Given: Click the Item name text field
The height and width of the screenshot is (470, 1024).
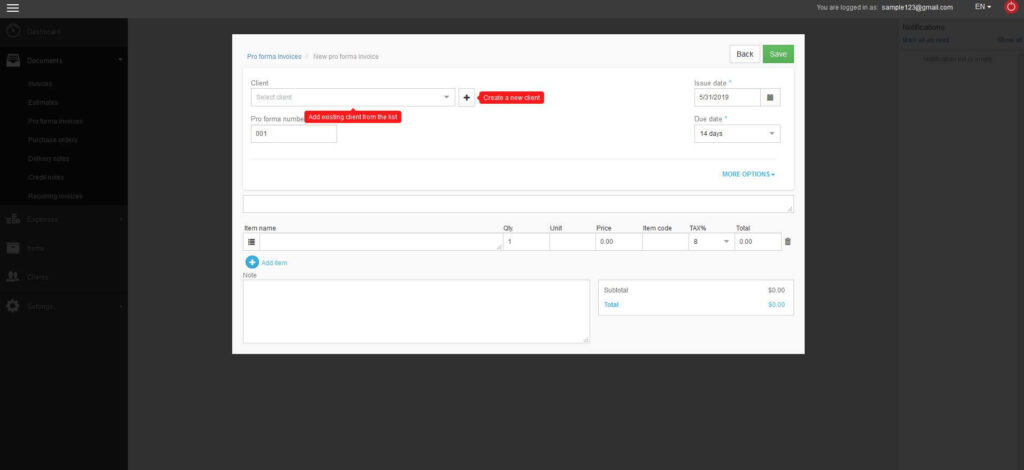Looking at the screenshot, I should (381, 242).
